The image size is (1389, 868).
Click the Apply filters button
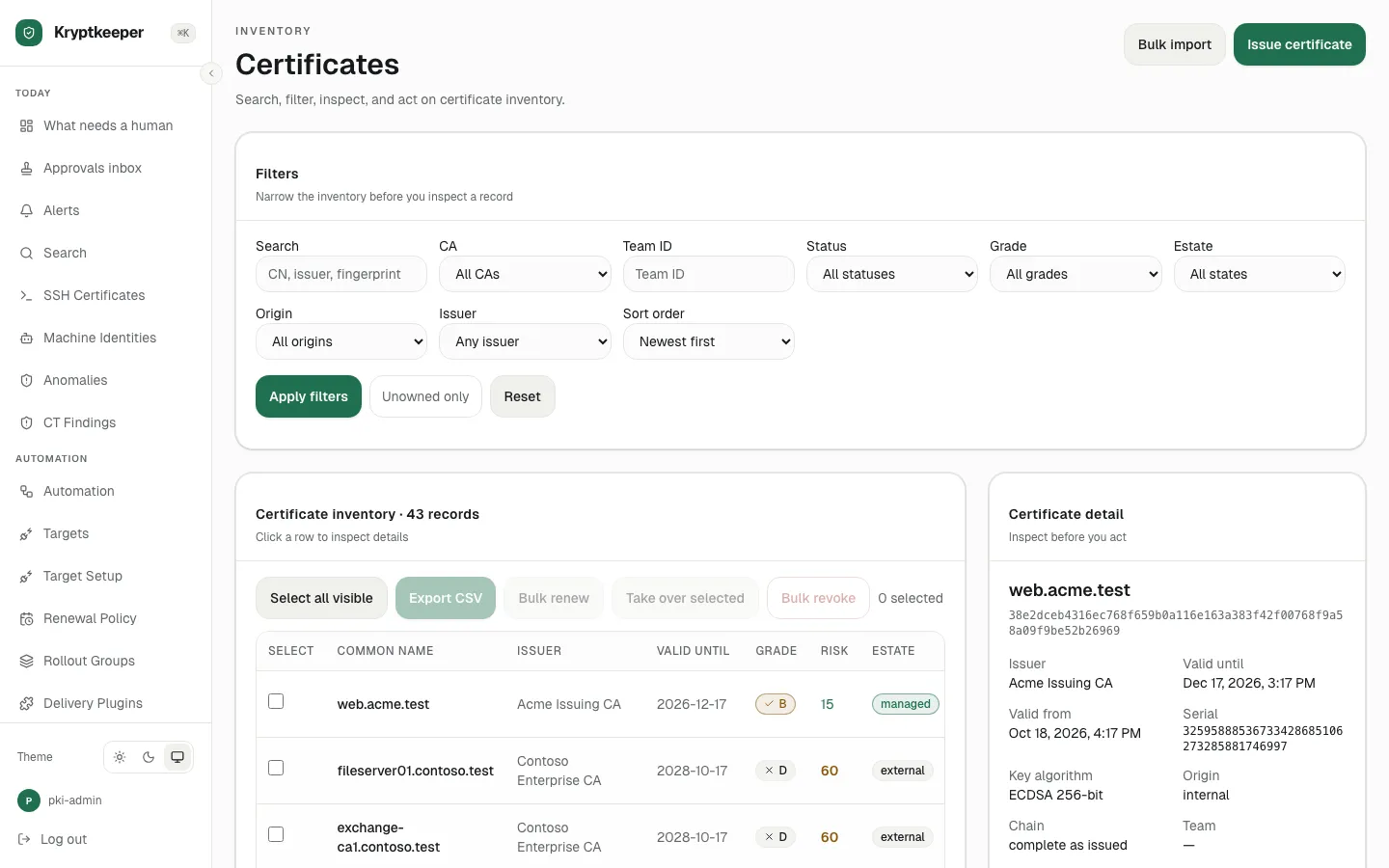309,396
